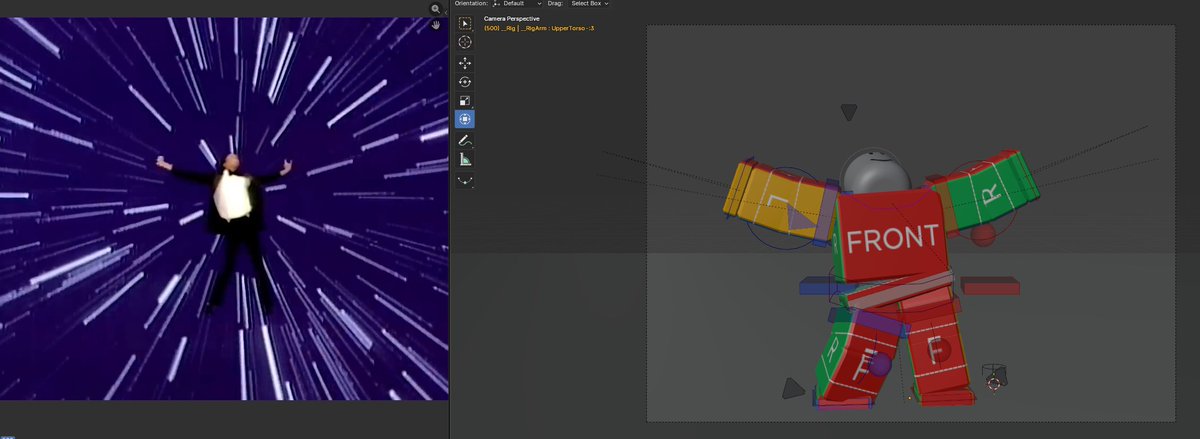Select the Annotate tool
Screen dimensions: 1200x439
pos(465,141)
